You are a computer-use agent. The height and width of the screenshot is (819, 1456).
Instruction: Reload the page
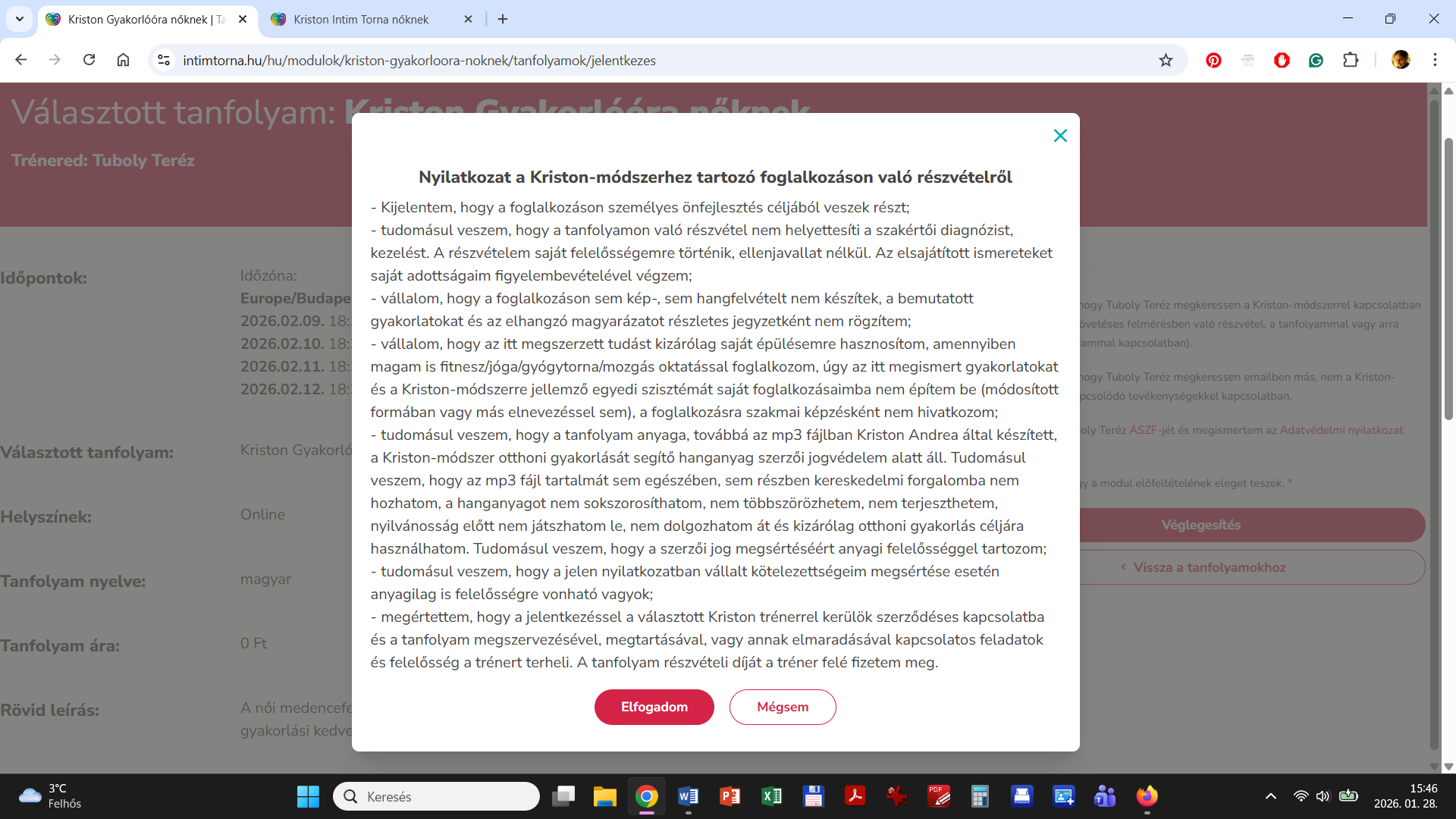click(89, 60)
